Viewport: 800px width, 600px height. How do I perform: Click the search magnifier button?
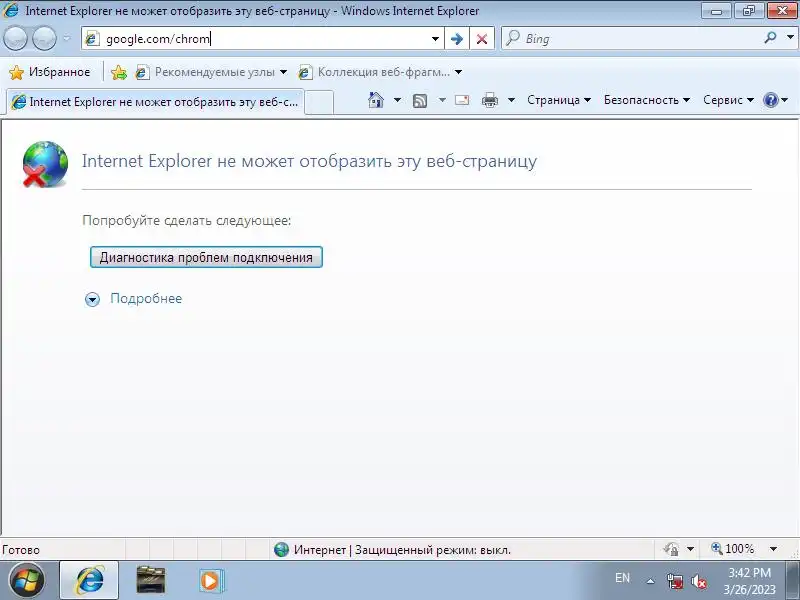click(x=771, y=37)
